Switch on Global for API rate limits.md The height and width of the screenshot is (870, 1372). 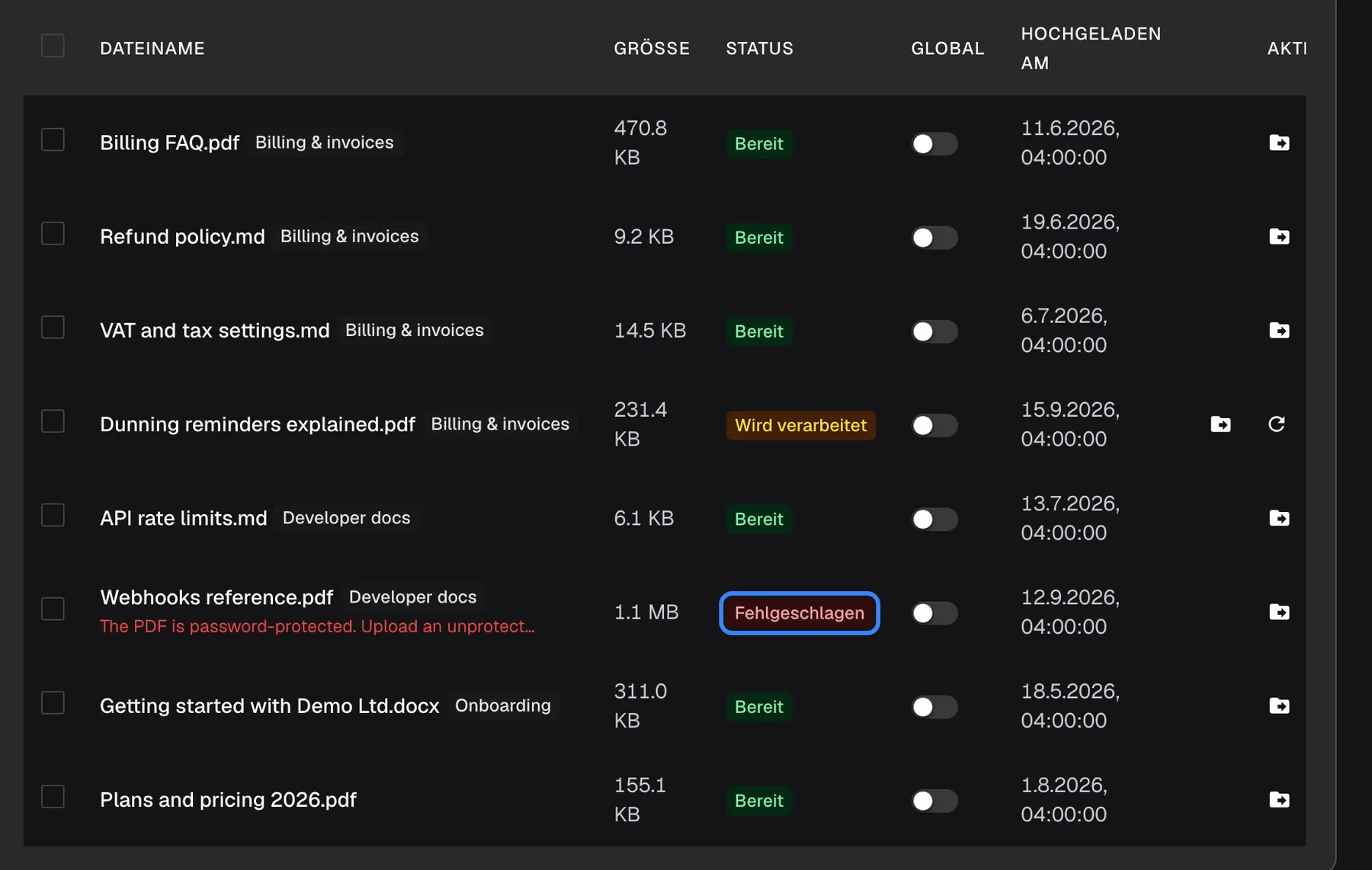pyautogui.click(x=934, y=520)
